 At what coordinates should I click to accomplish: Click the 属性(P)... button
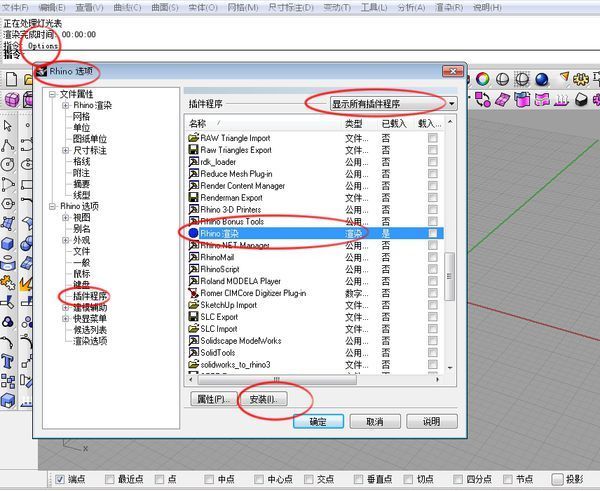click(x=214, y=399)
